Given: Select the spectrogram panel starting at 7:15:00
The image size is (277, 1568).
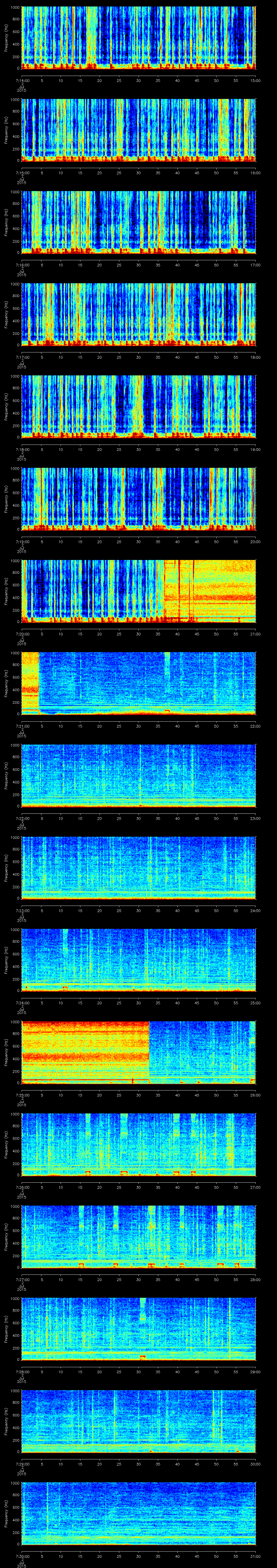Looking at the screenshot, I should pyautogui.click(x=139, y=130).
